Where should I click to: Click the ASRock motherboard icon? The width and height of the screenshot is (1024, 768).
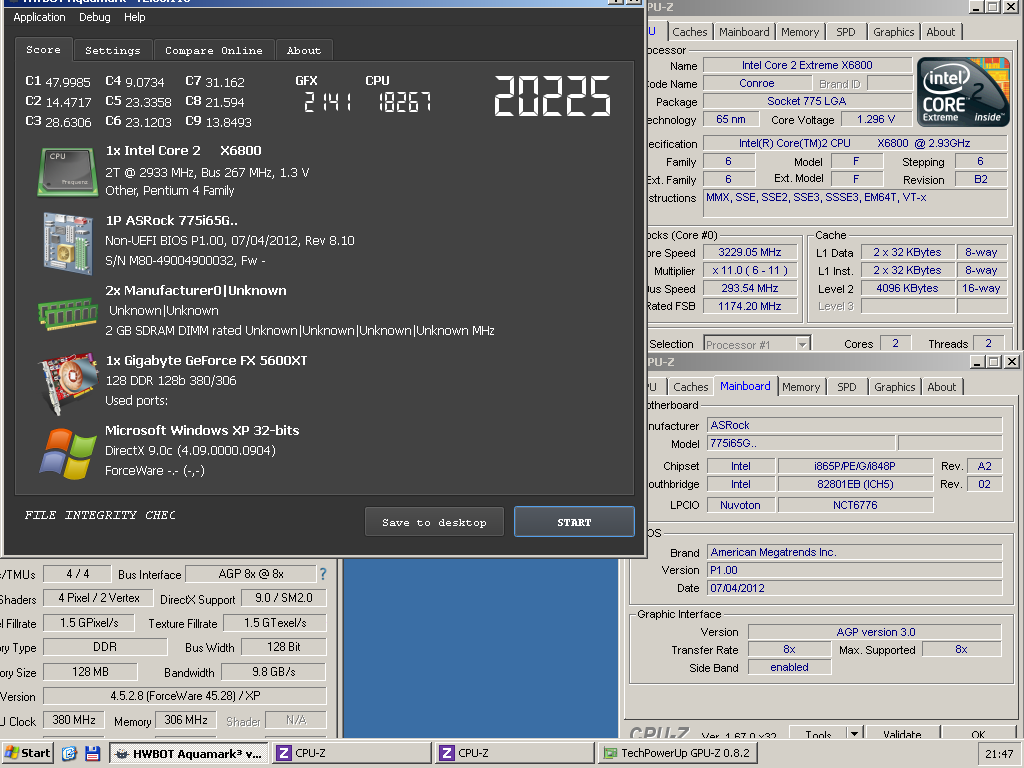(68, 243)
